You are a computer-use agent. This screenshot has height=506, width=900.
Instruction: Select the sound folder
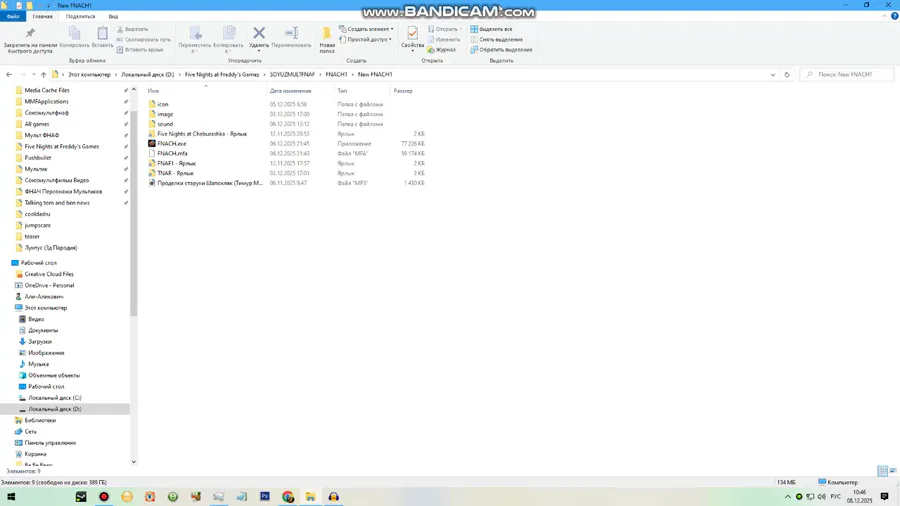pyautogui.click(x=165, y=123)
